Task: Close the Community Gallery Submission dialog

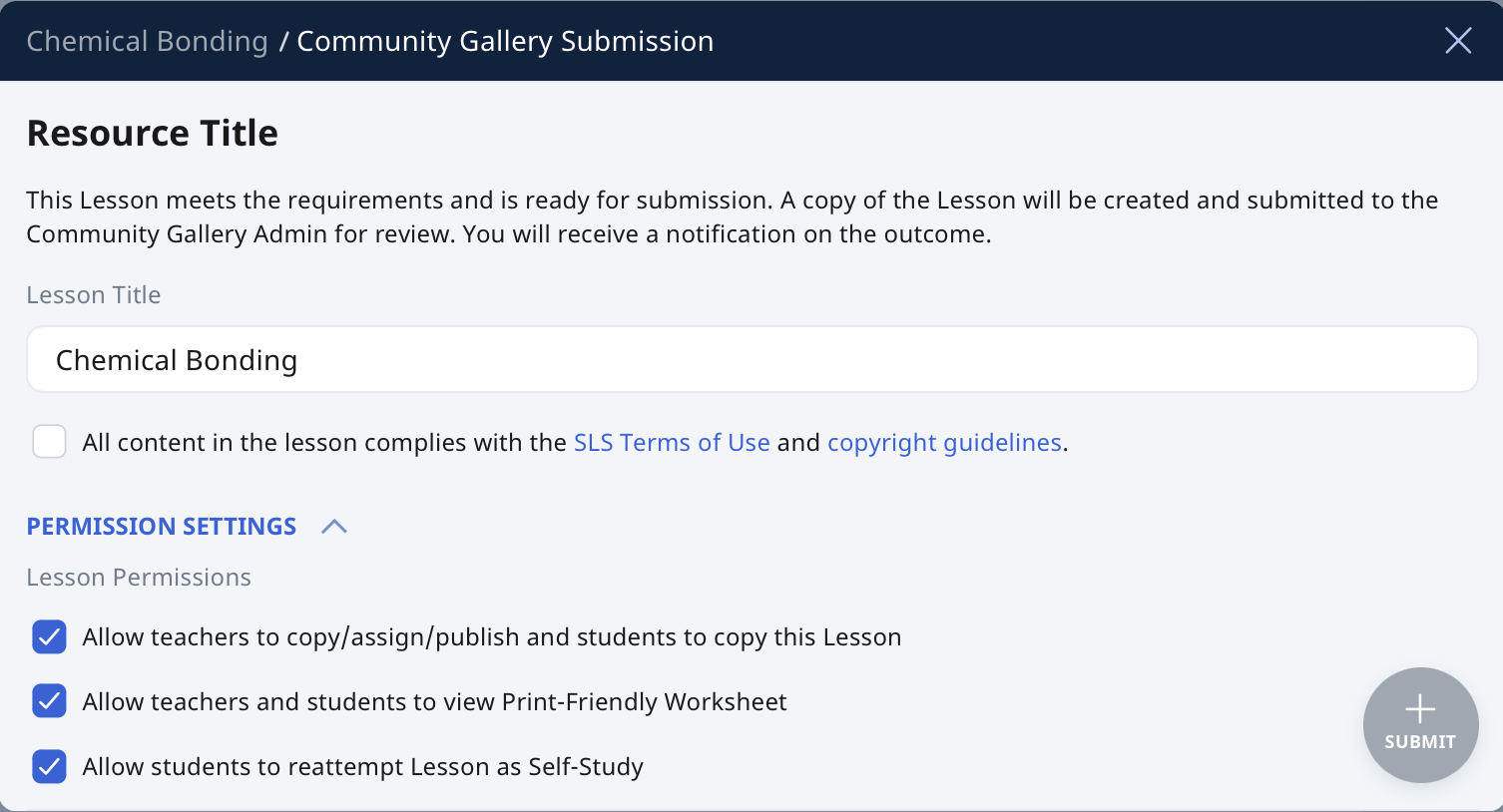Action: coord(1458,41)
